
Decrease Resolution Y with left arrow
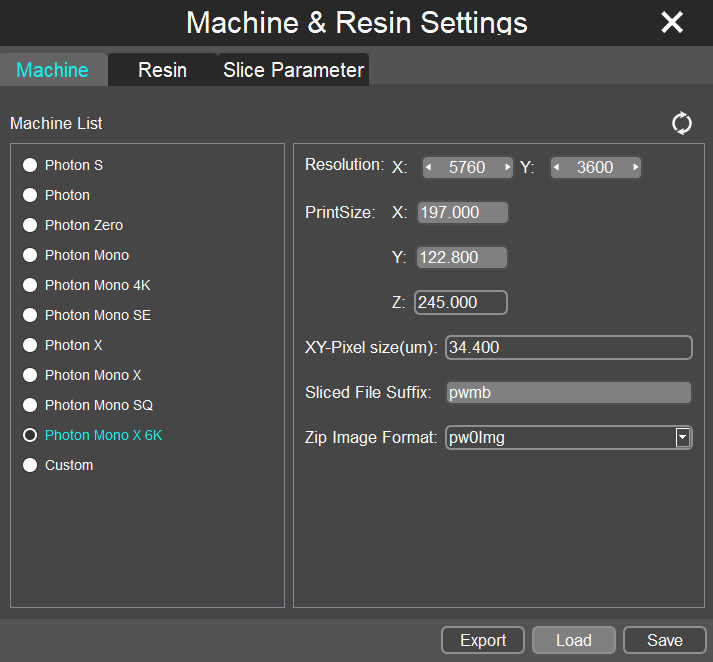[556, 167]
